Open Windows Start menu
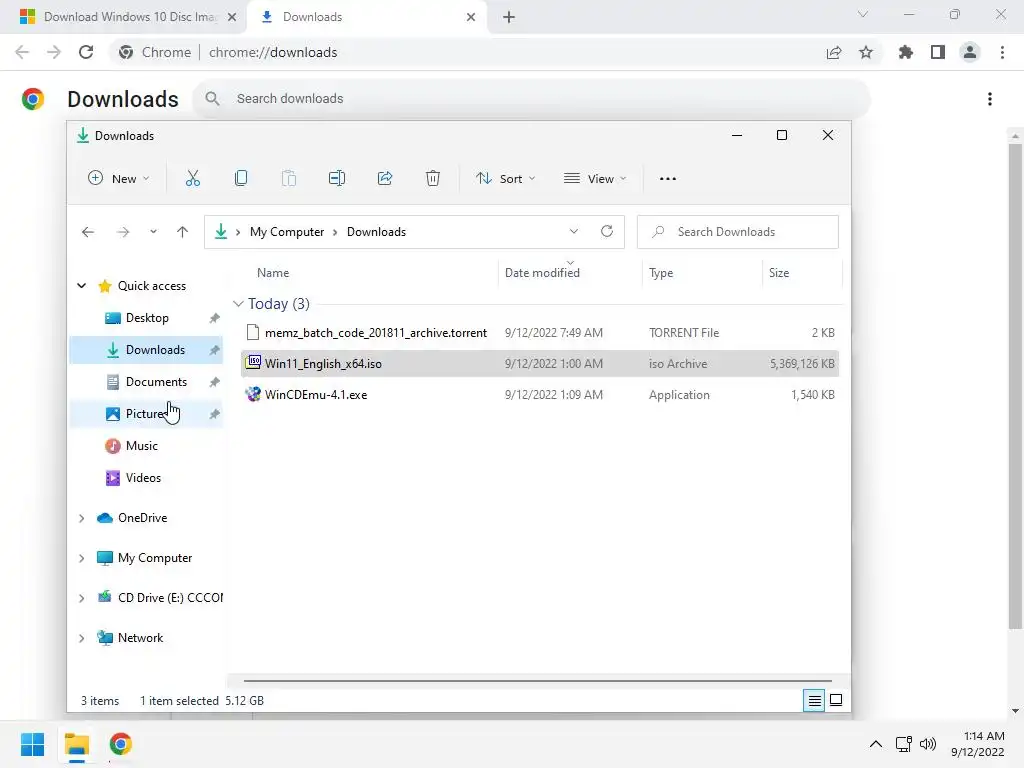This screenshot has height=768, width=1024. (x=32, y=744)
